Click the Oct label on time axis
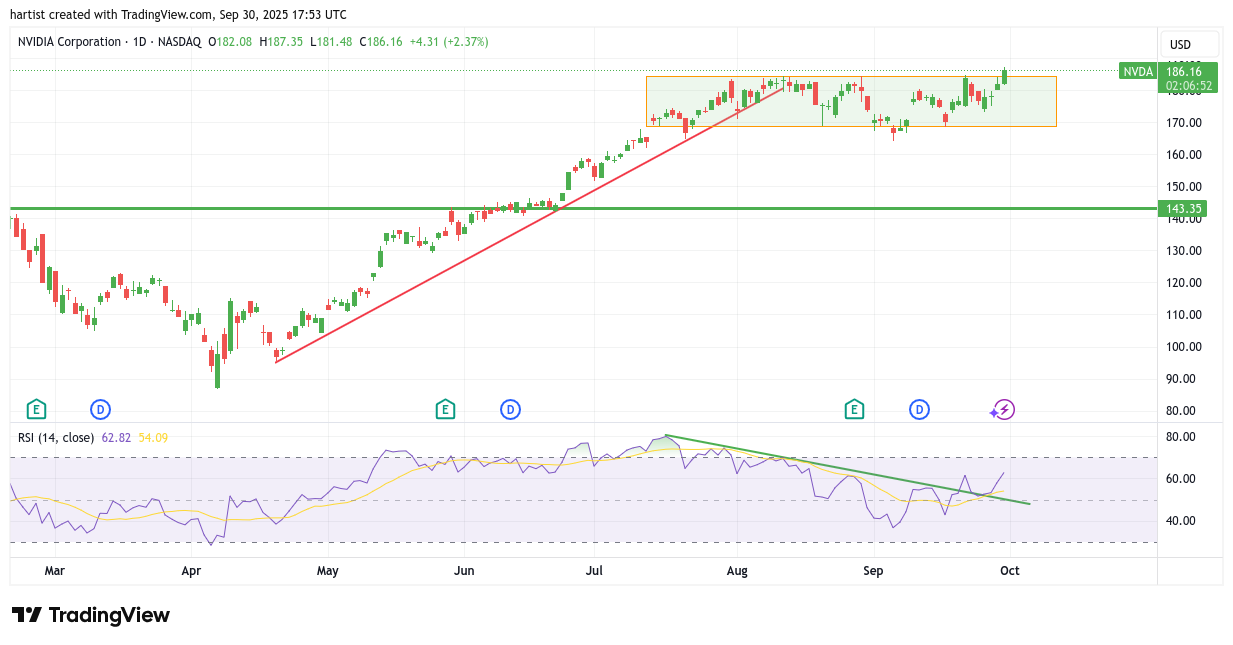 click(1010, 571)
